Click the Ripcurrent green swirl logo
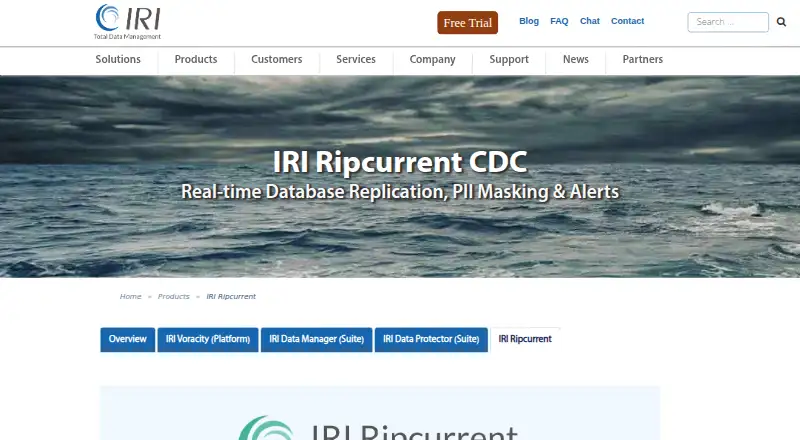 266,429
